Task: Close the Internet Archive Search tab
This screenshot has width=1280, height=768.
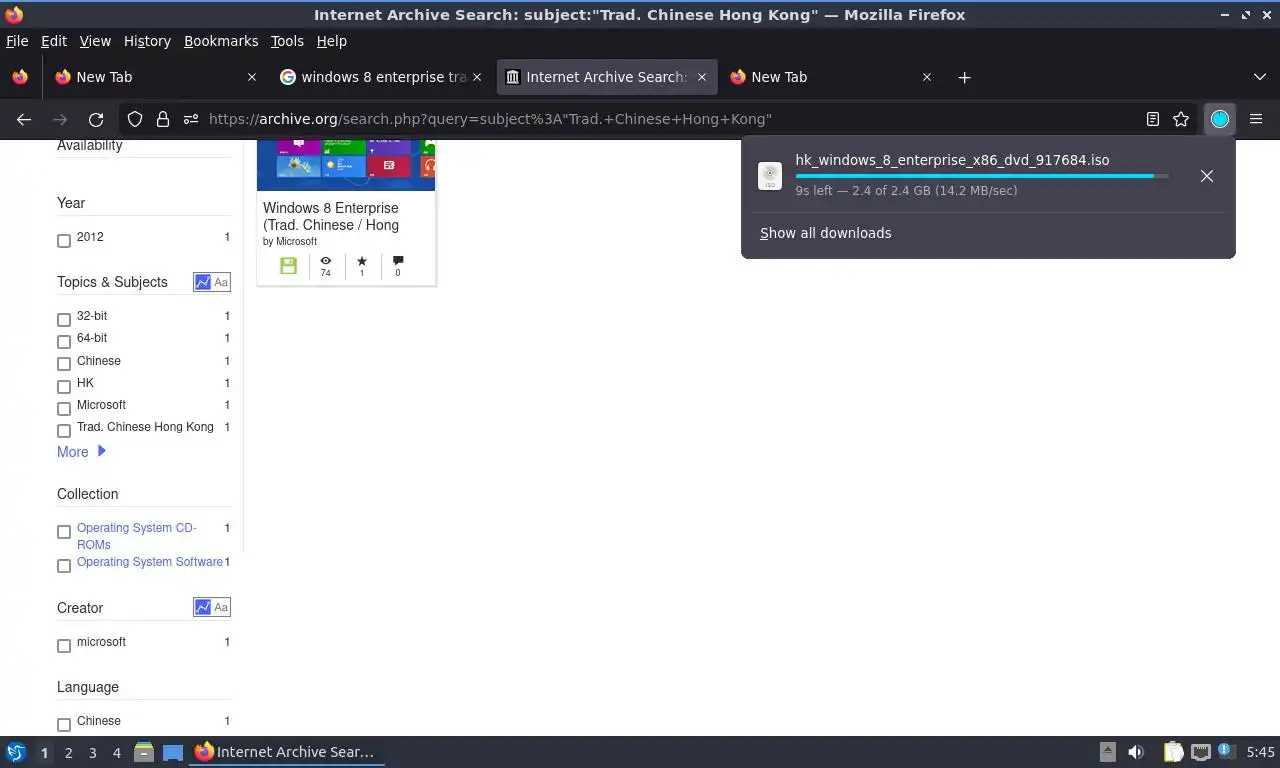Action: point(702,77)
